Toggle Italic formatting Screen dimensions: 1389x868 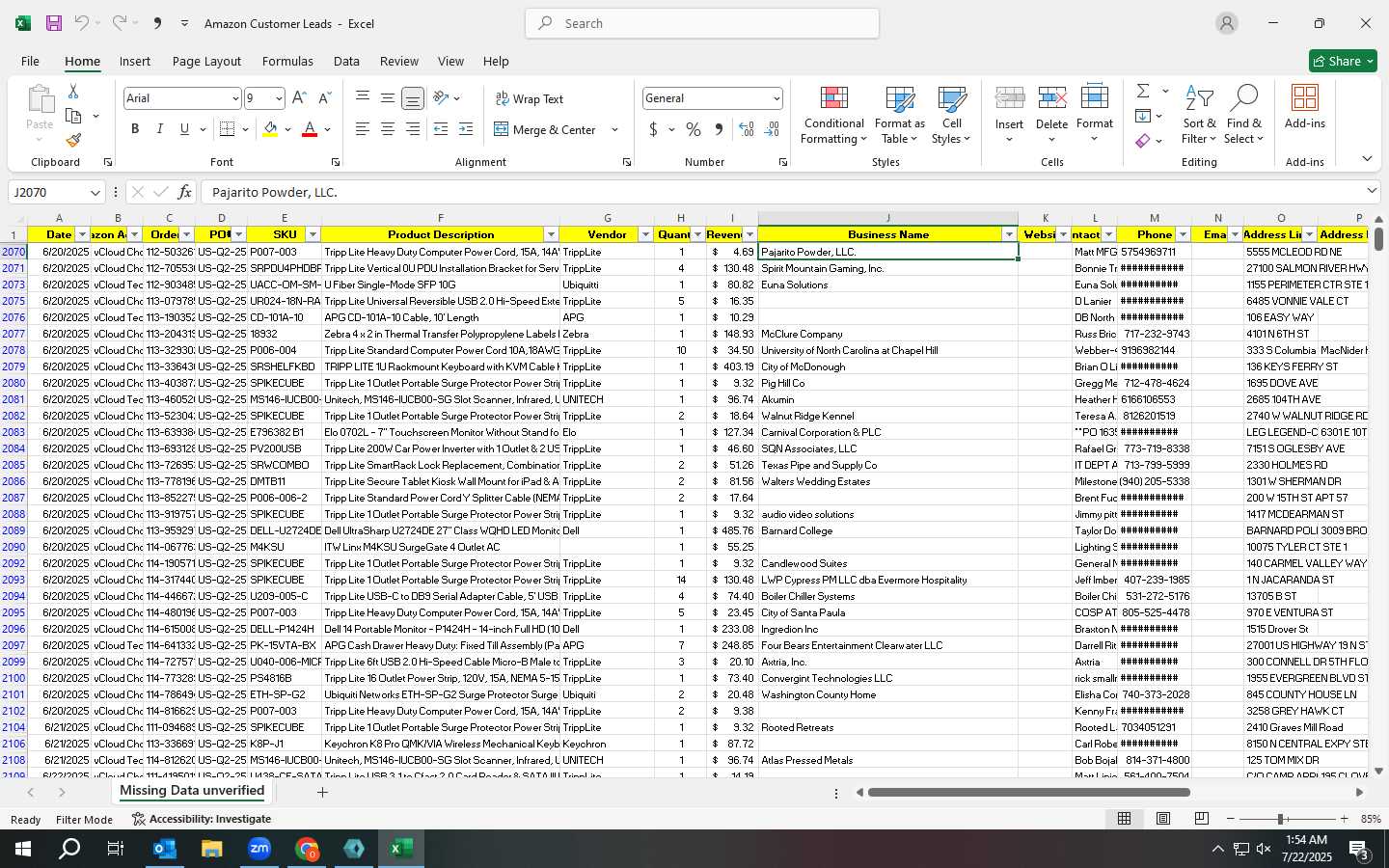click(x=160, y=129)
